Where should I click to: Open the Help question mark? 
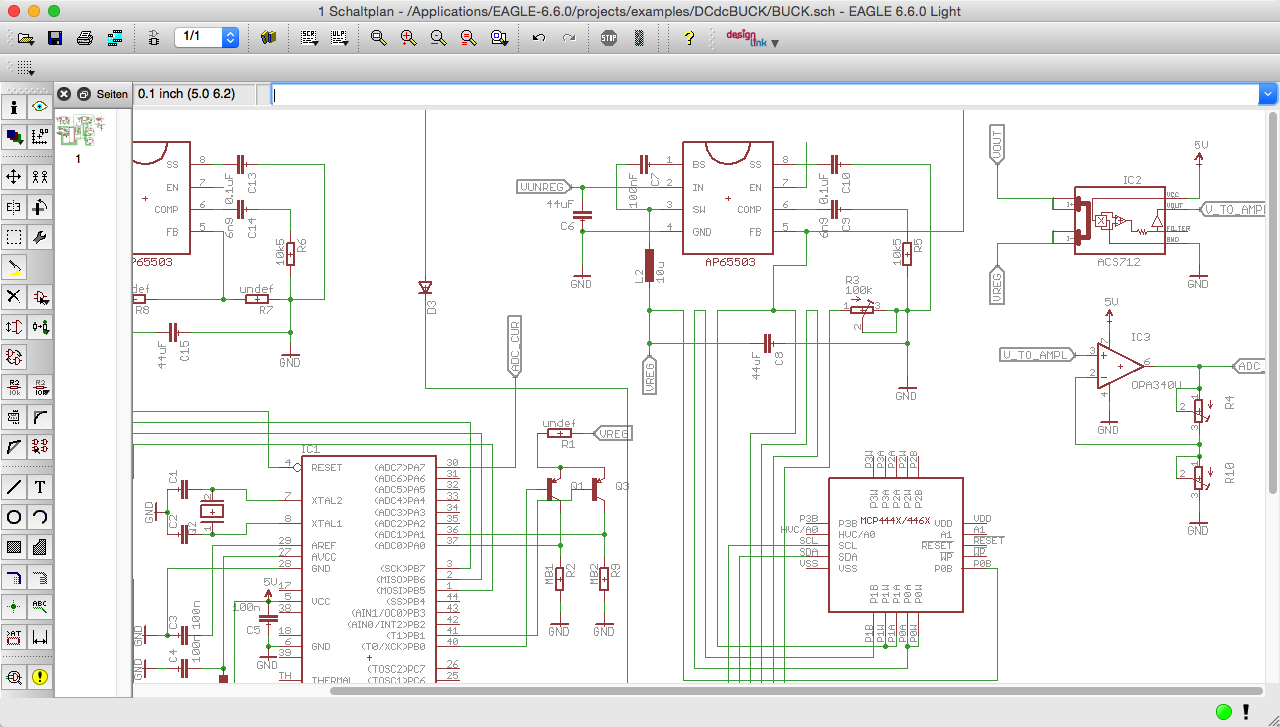(689, 38)
